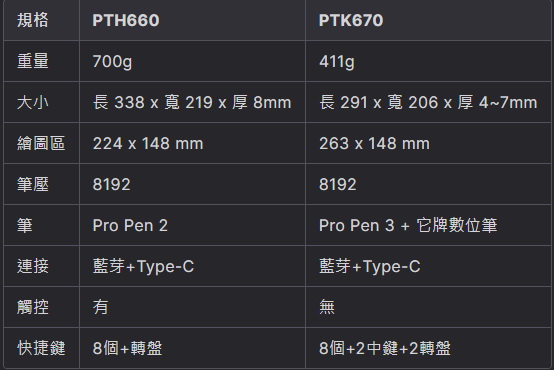554x370 pixels.
Task: Select the 8個+2中鍵+2轉盤 cell
Action: (428, 348)
